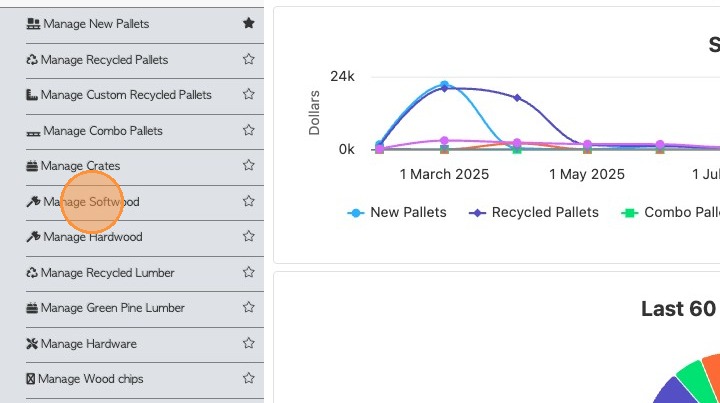Viewport: 720px width, 403px height.
Task: Toggle star for Manage Combo Pallets
Action: [x=248, y=130]
